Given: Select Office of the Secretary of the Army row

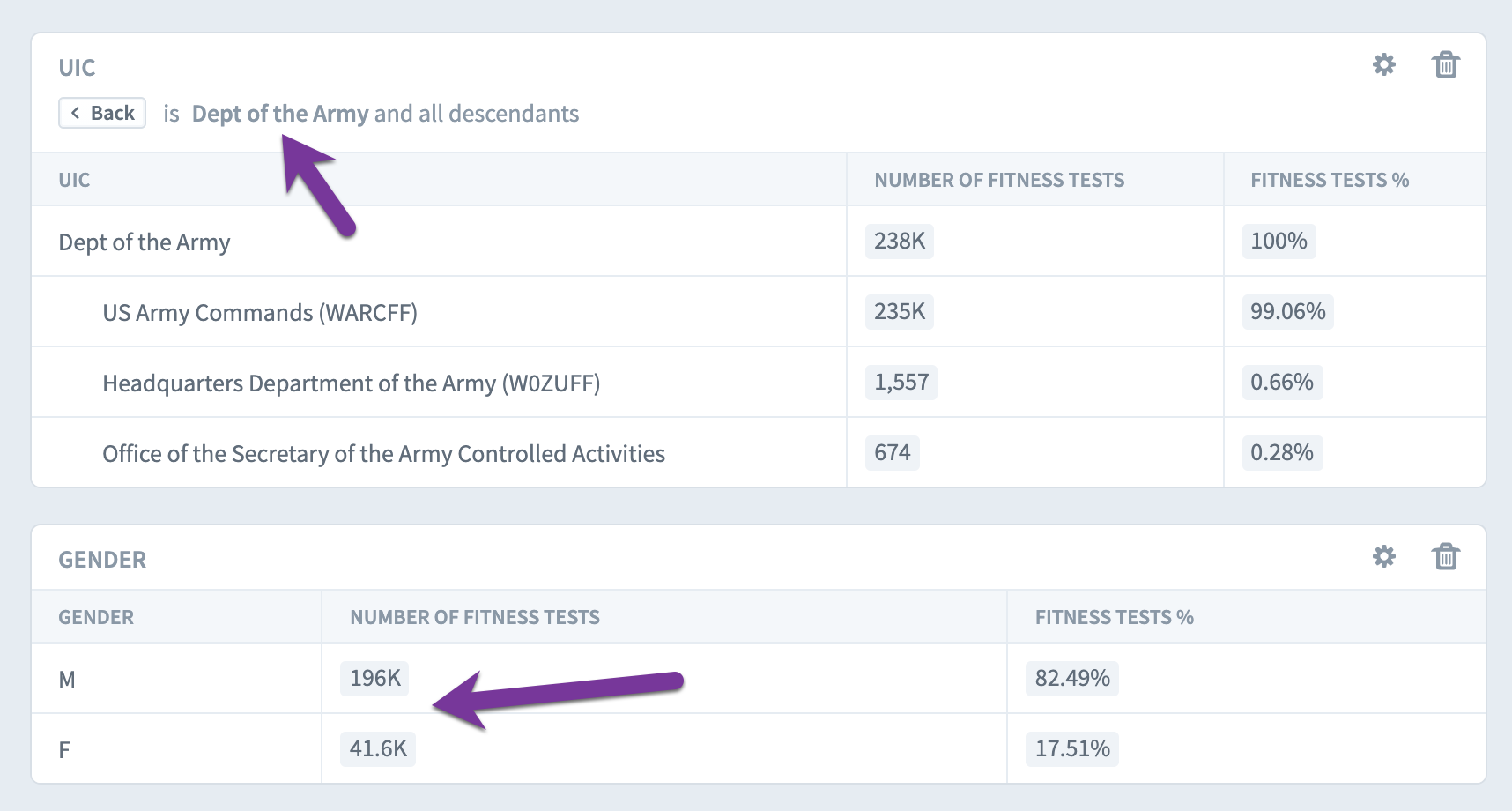Looking at the screenshot, I should [759, 452].
